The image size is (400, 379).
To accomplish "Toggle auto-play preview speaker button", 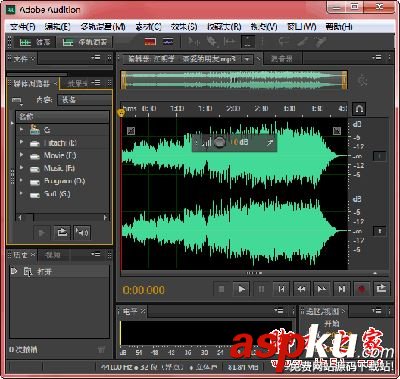I will [x=82, y=232].
